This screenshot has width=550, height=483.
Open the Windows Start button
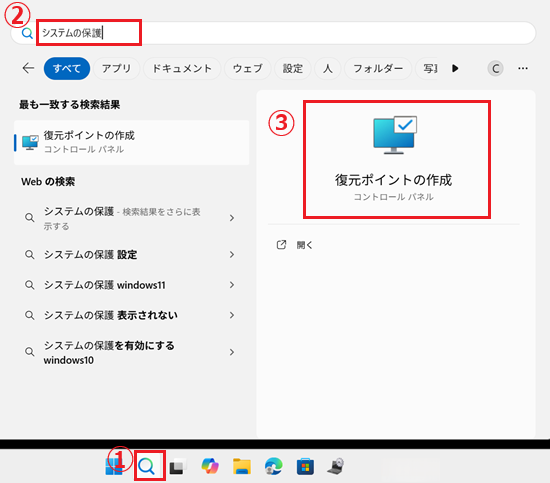coord(114,467)
